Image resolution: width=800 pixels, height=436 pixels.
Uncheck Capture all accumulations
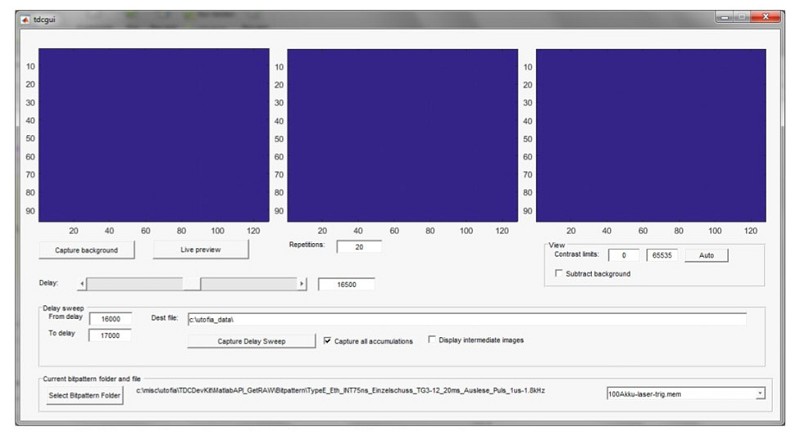[x=327, y=340]
